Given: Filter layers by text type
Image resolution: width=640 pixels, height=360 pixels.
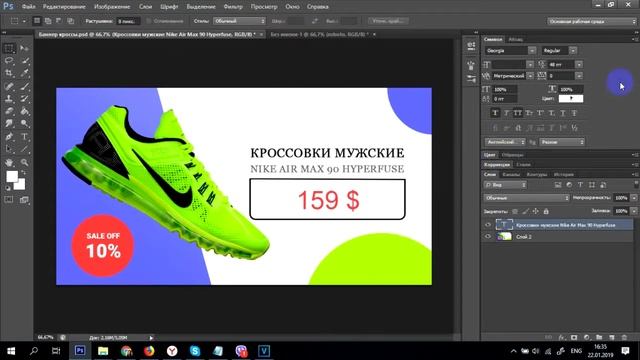Looking at the screenshot, I should coord(580,185).
